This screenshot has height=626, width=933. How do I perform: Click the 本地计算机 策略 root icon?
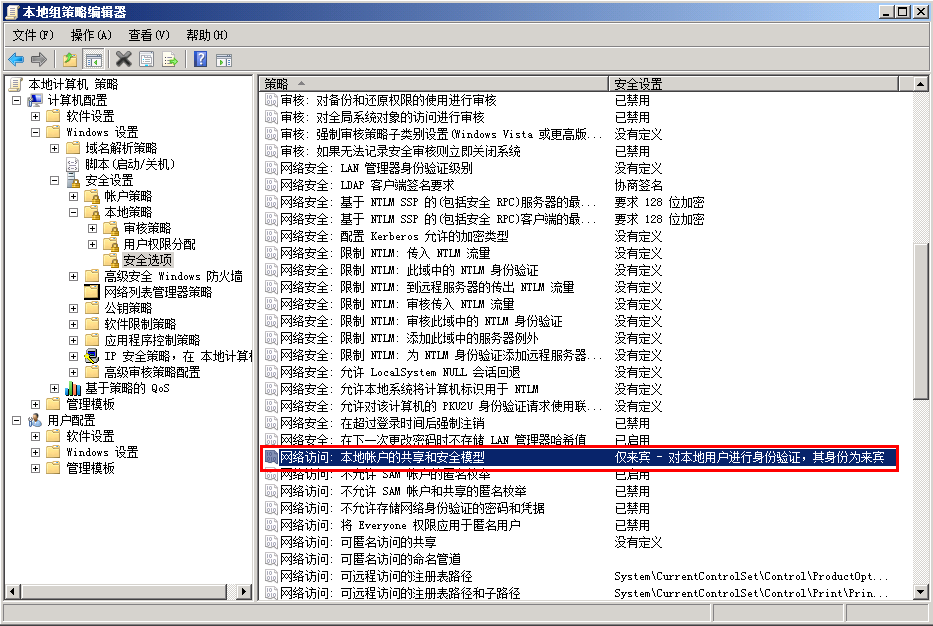coord(16,84)
